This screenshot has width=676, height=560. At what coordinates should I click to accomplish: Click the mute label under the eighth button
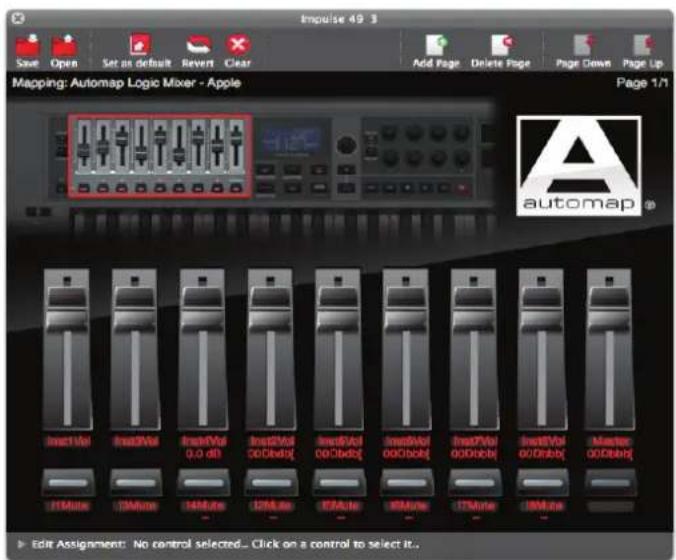click(542, 506)
